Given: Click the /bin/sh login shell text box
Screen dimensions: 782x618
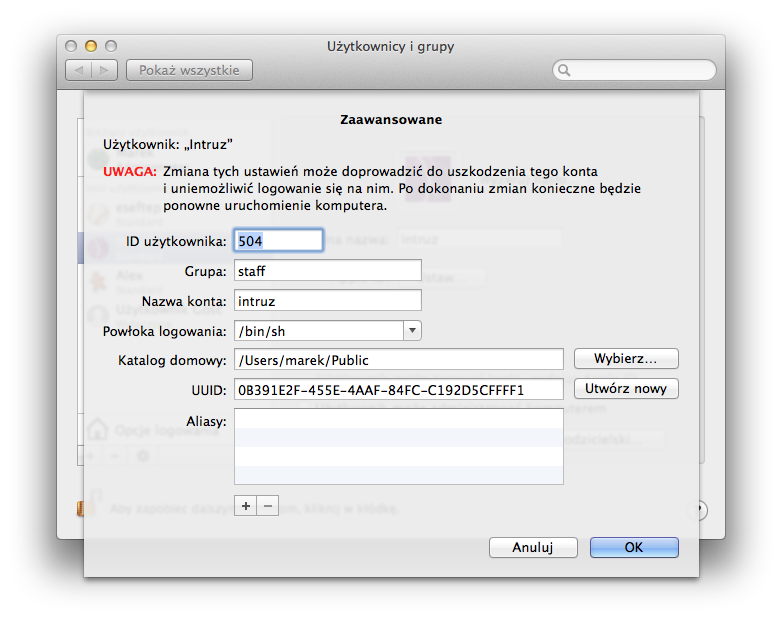Looking at the screenshot, I should coord(318,331).
